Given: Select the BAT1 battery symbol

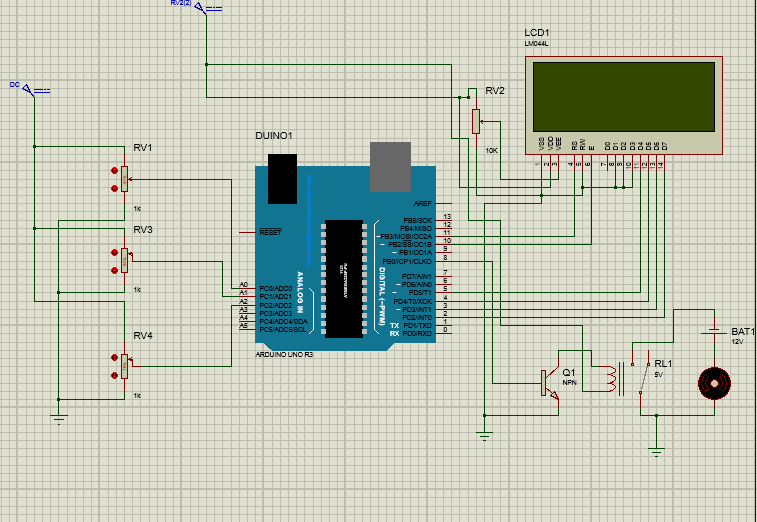Looking at the screenshot, I should [x=714, y=332].
